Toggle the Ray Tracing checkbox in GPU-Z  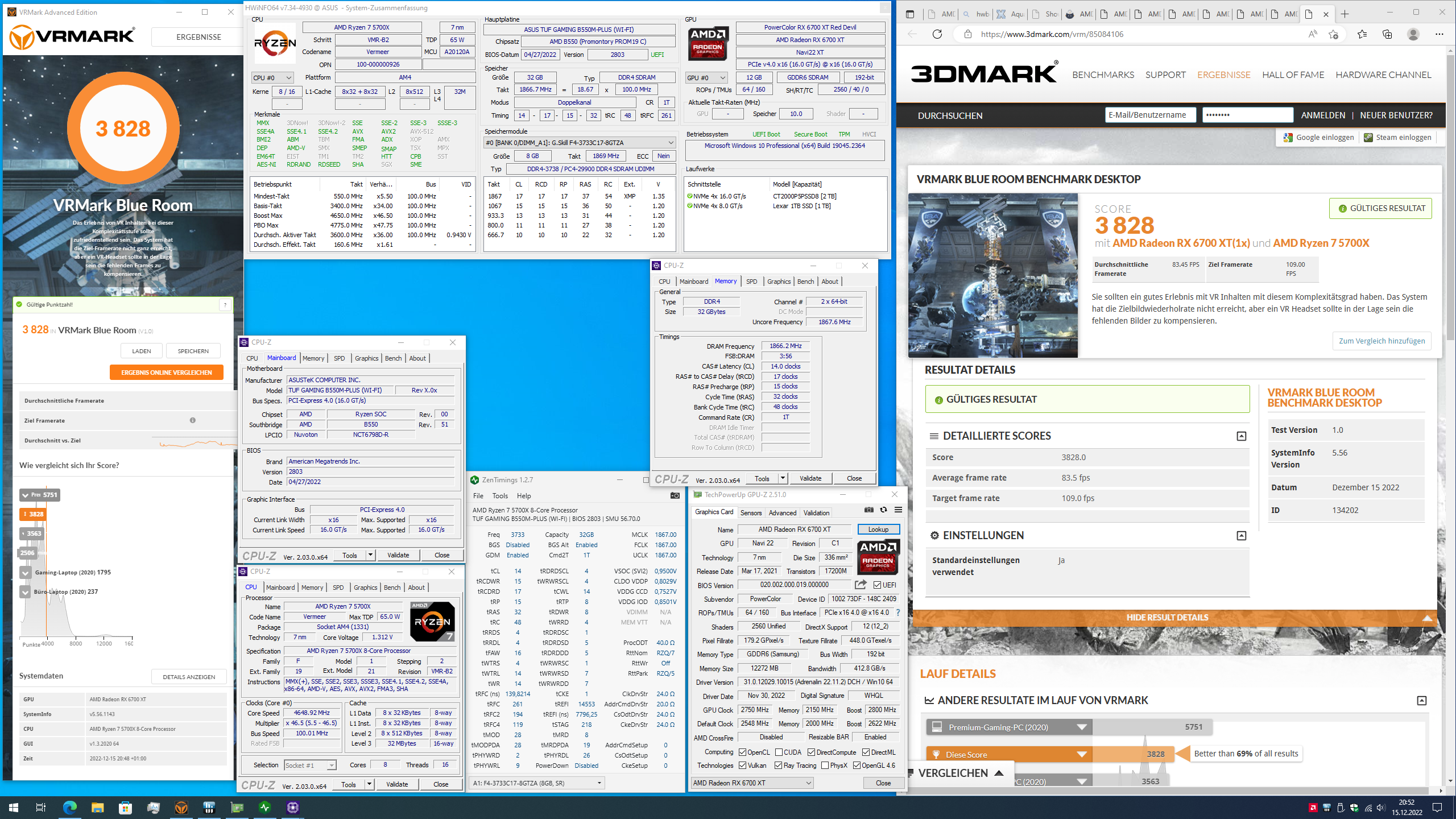click(778, 766)
